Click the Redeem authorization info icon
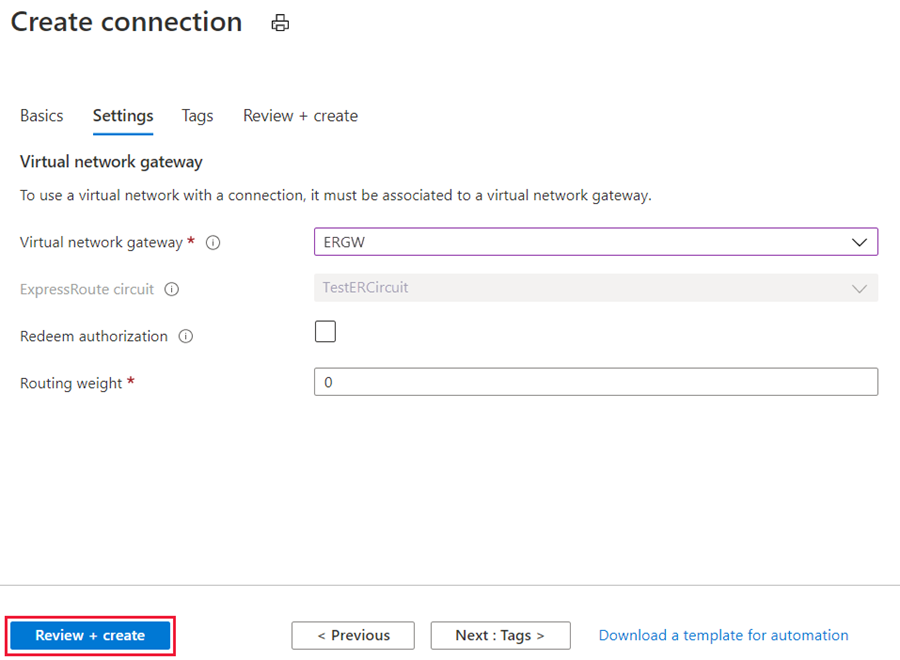The height and width of the screenshot is (660, 900). pyautogui.click(x=185, y=336)
